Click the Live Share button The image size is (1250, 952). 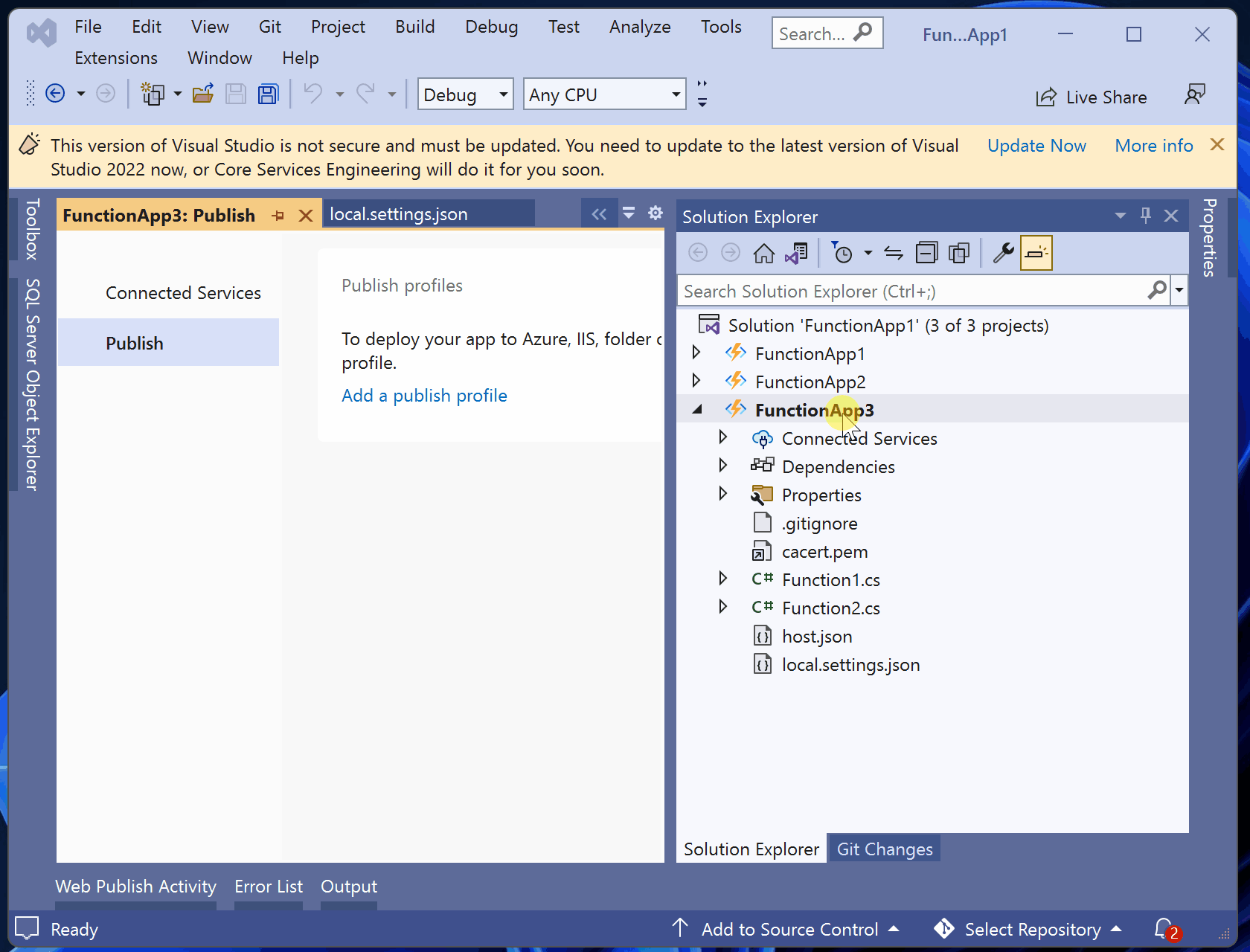(1092, 97)
